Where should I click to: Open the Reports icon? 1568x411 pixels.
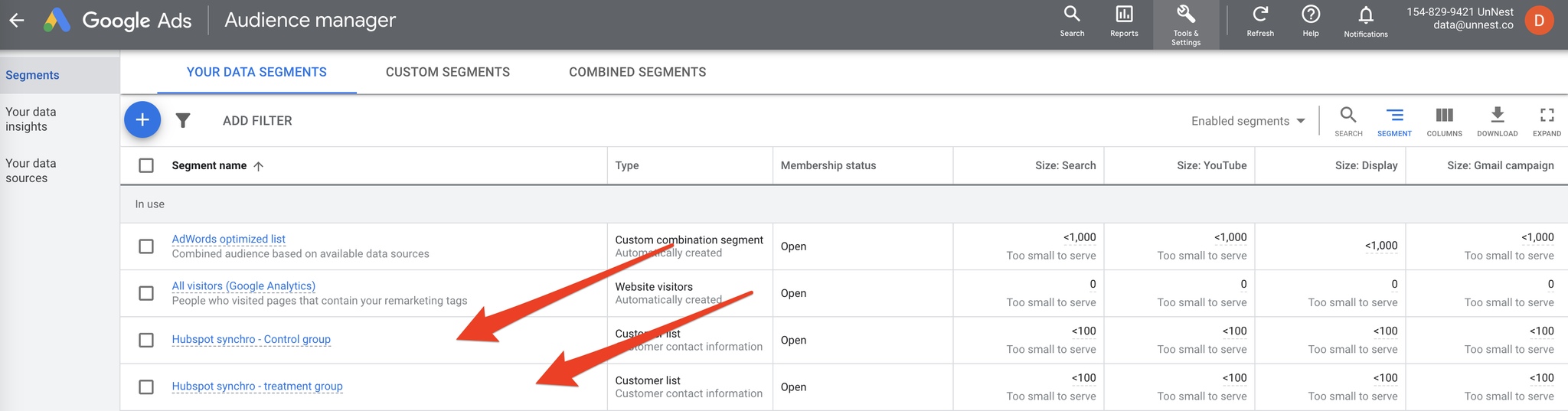click(x=1124, y=21)
